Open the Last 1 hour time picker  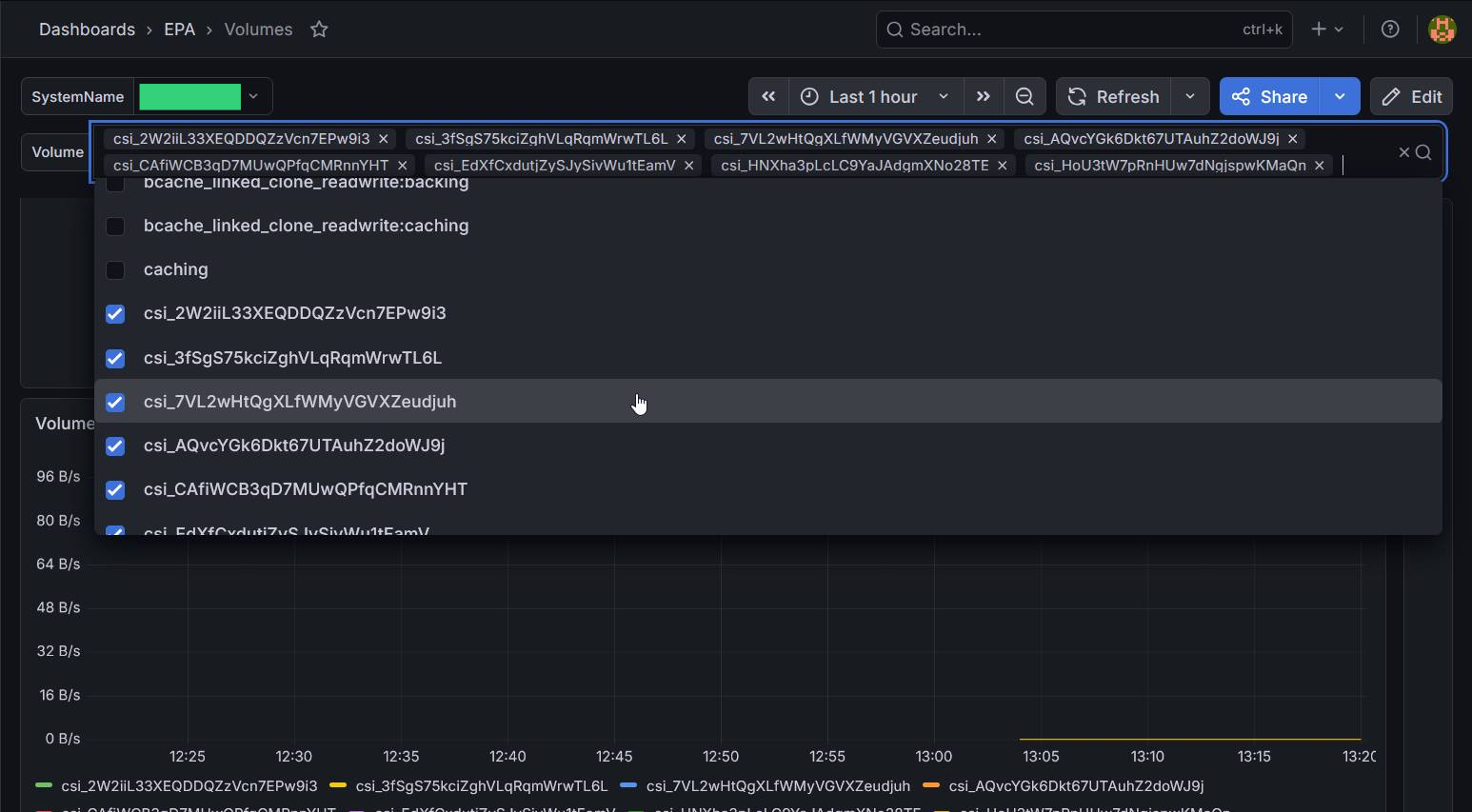pyautogui.click(x=875, y=96)
